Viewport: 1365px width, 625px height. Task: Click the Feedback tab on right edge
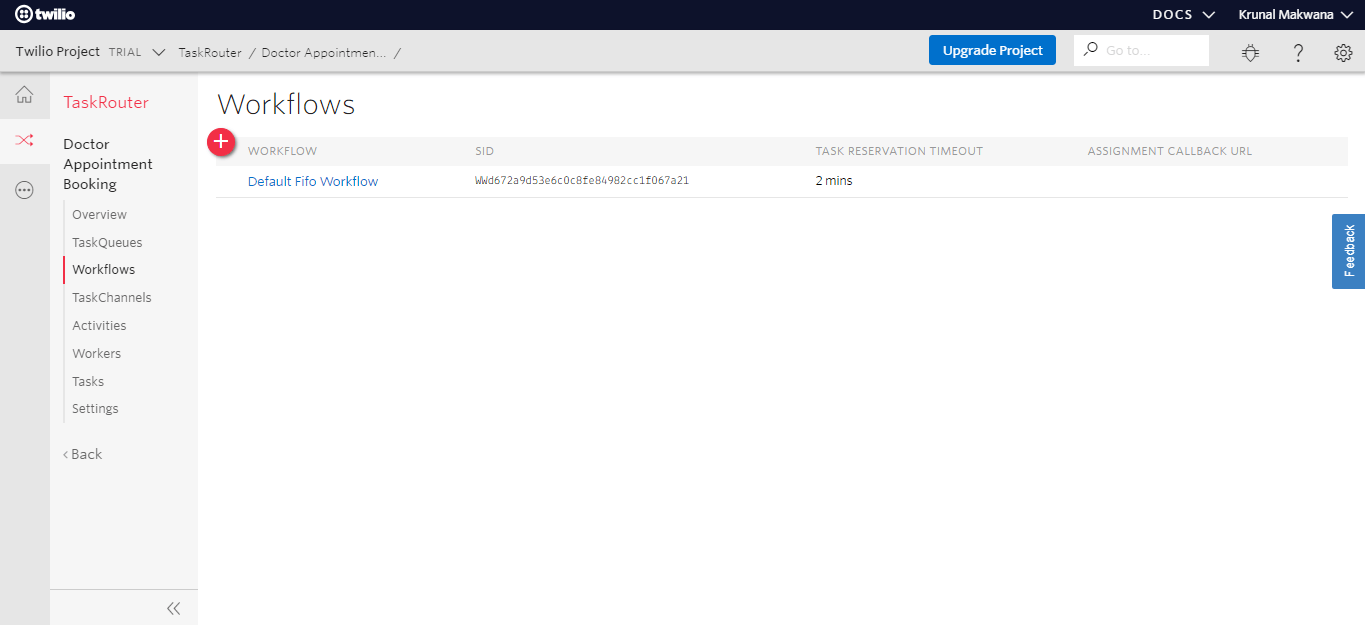pyautogui.click(x=1348, y=251)
